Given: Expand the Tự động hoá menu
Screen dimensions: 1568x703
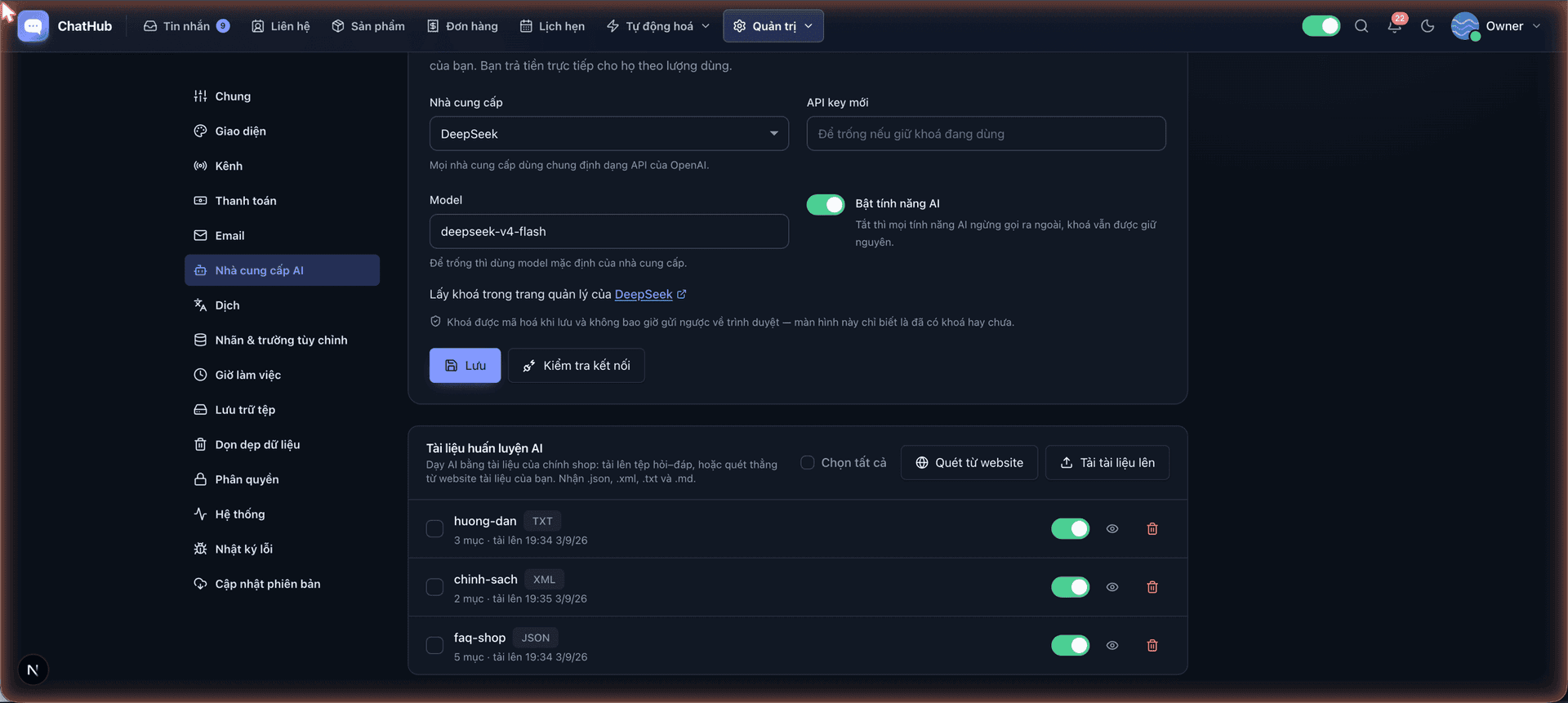Looking at the screenshot, I should pyautogui.click(x=658, y=26).
